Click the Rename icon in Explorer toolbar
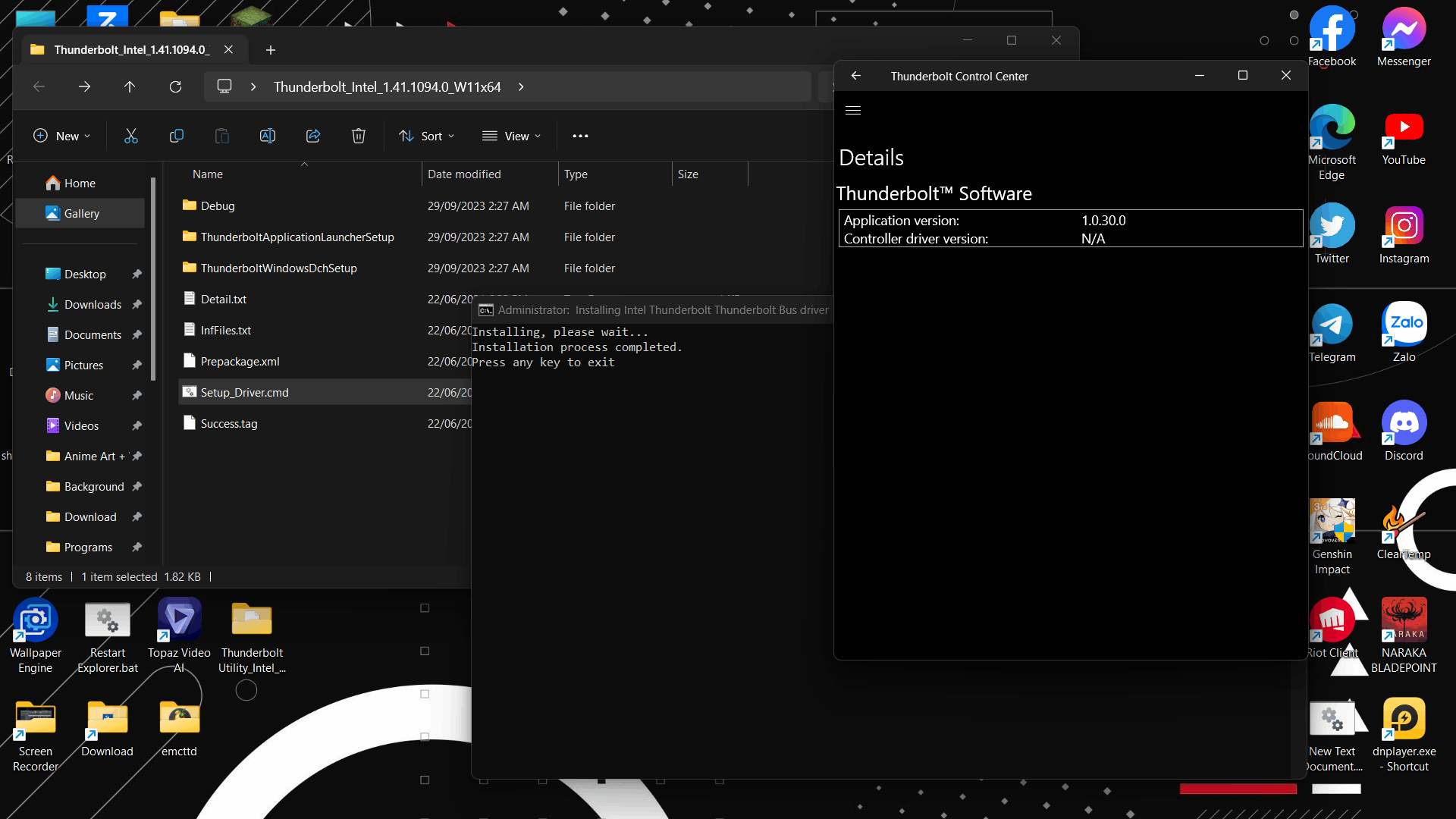 pos(268,136)
